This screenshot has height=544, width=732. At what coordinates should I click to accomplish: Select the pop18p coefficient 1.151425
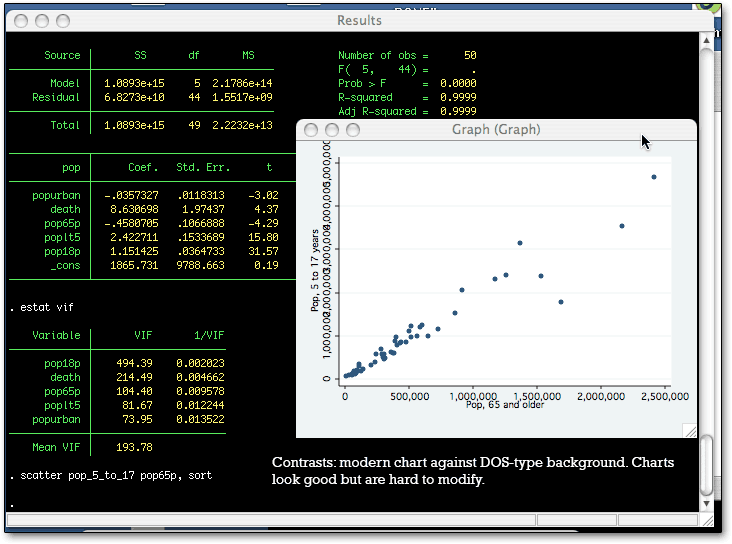coord(134,251)
